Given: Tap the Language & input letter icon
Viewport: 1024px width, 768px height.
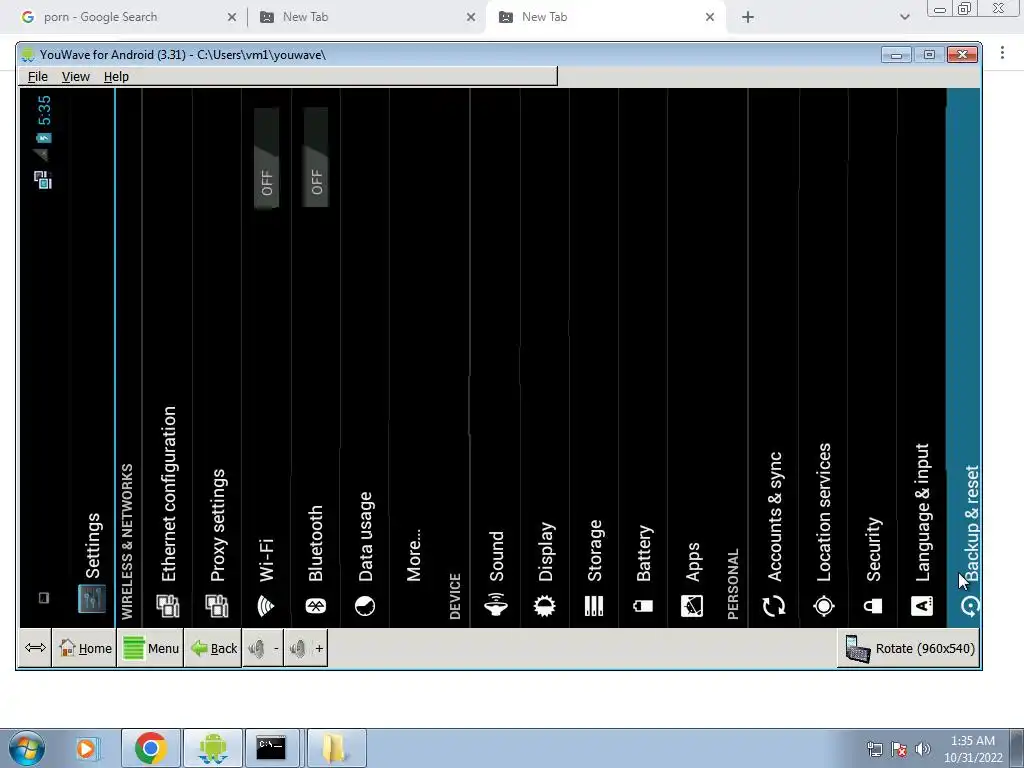Looking at the screenshot, I should coord(922,606).
